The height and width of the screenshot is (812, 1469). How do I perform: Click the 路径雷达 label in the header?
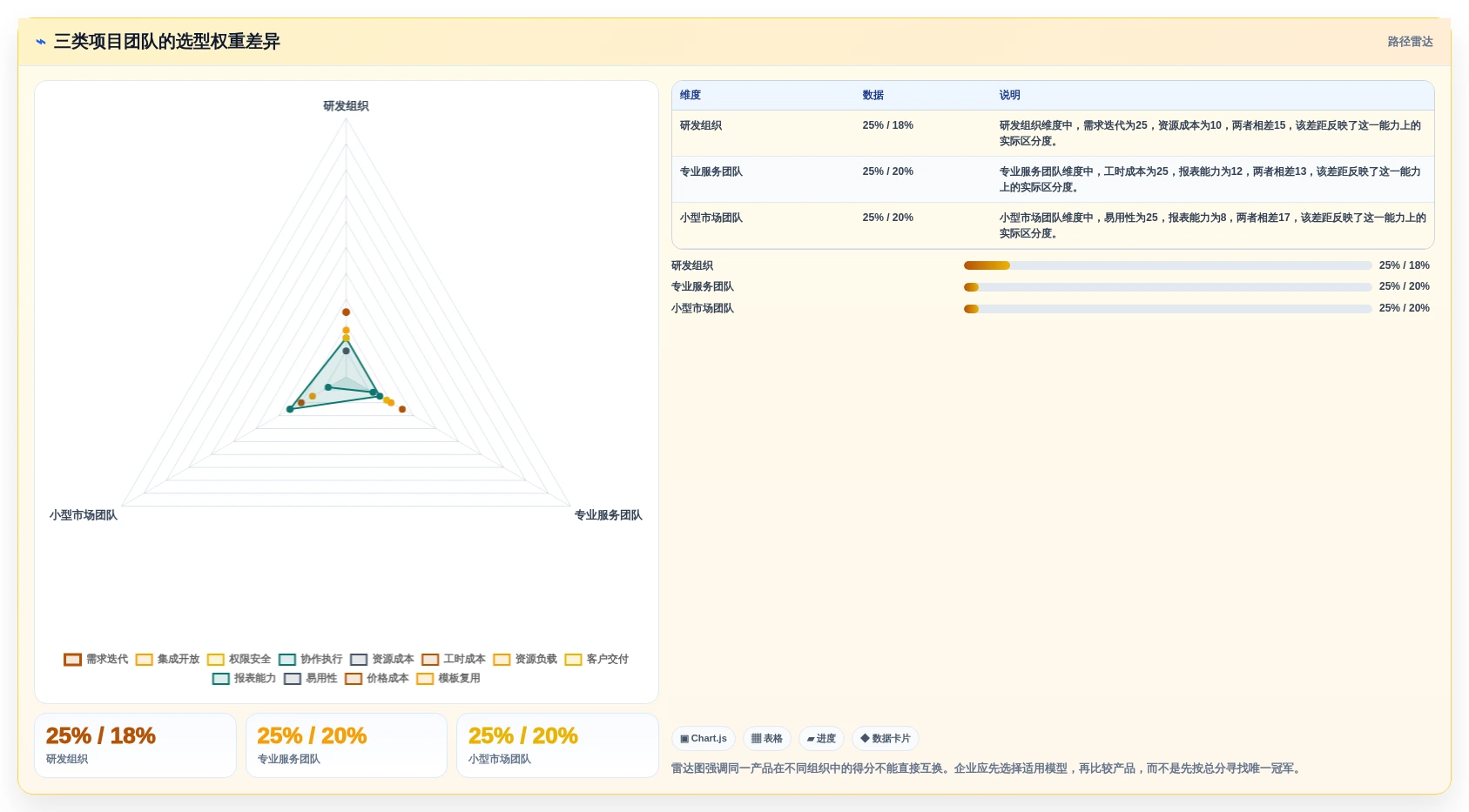pyautogui.click(x=1411, y=42)
